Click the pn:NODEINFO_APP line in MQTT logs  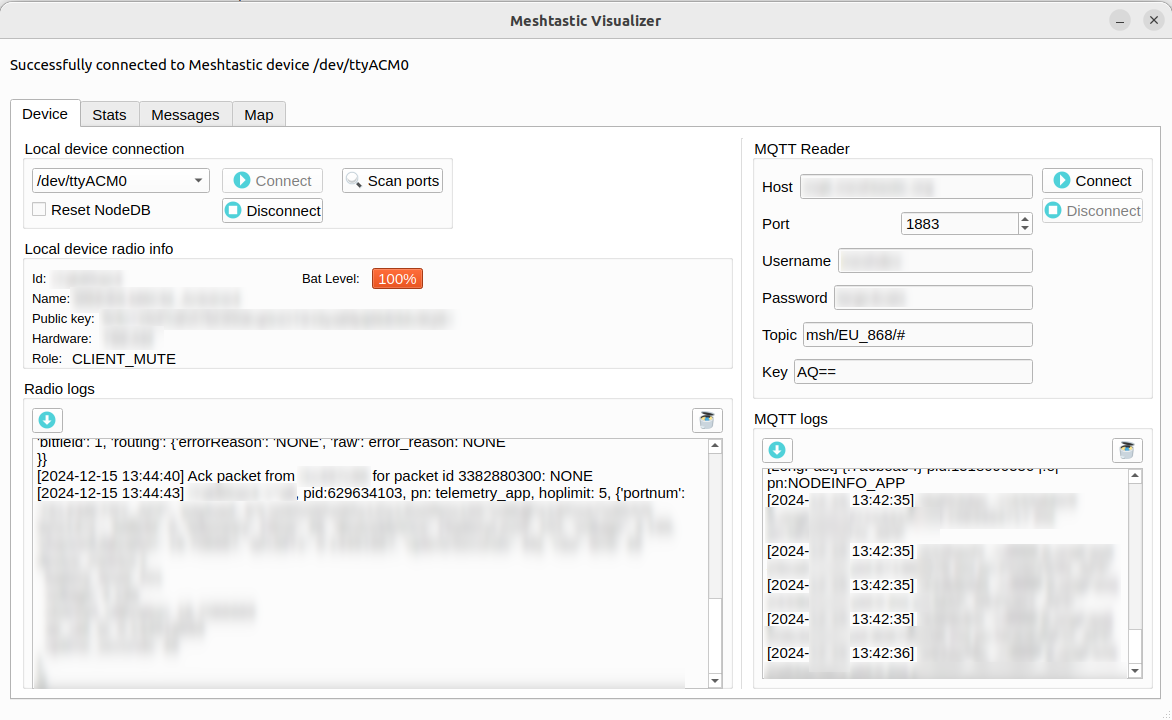pyautogui.click(x=836, y=483)
